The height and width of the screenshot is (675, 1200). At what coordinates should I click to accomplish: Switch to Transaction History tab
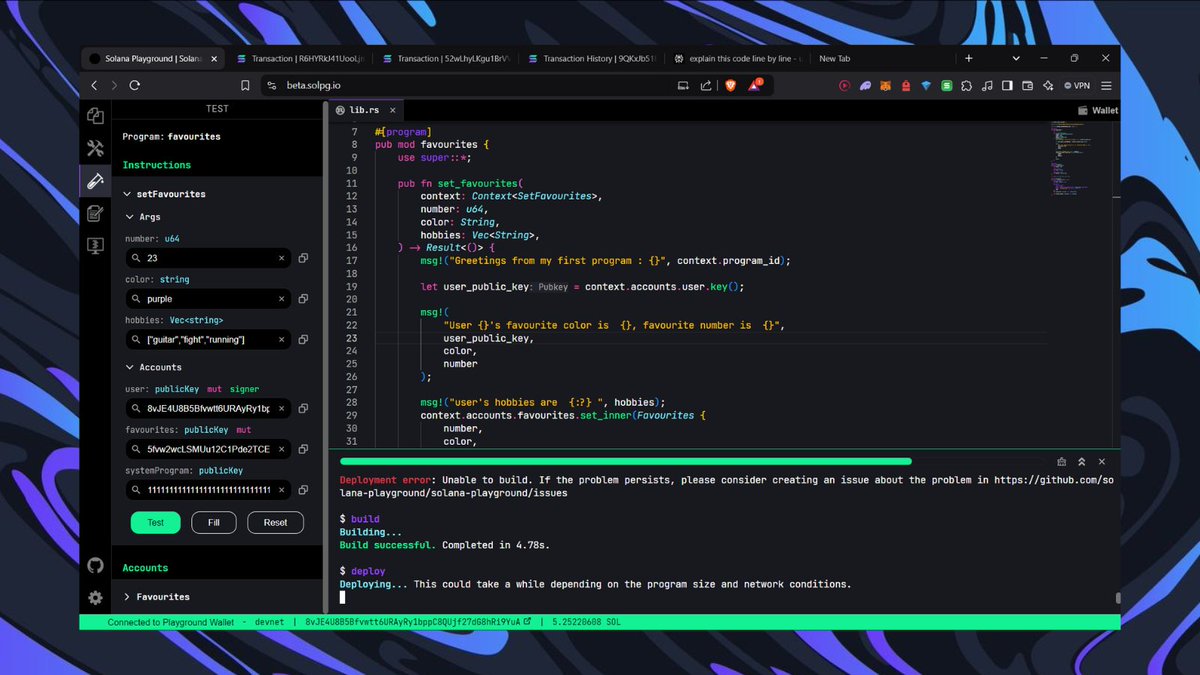coord(592,59)
